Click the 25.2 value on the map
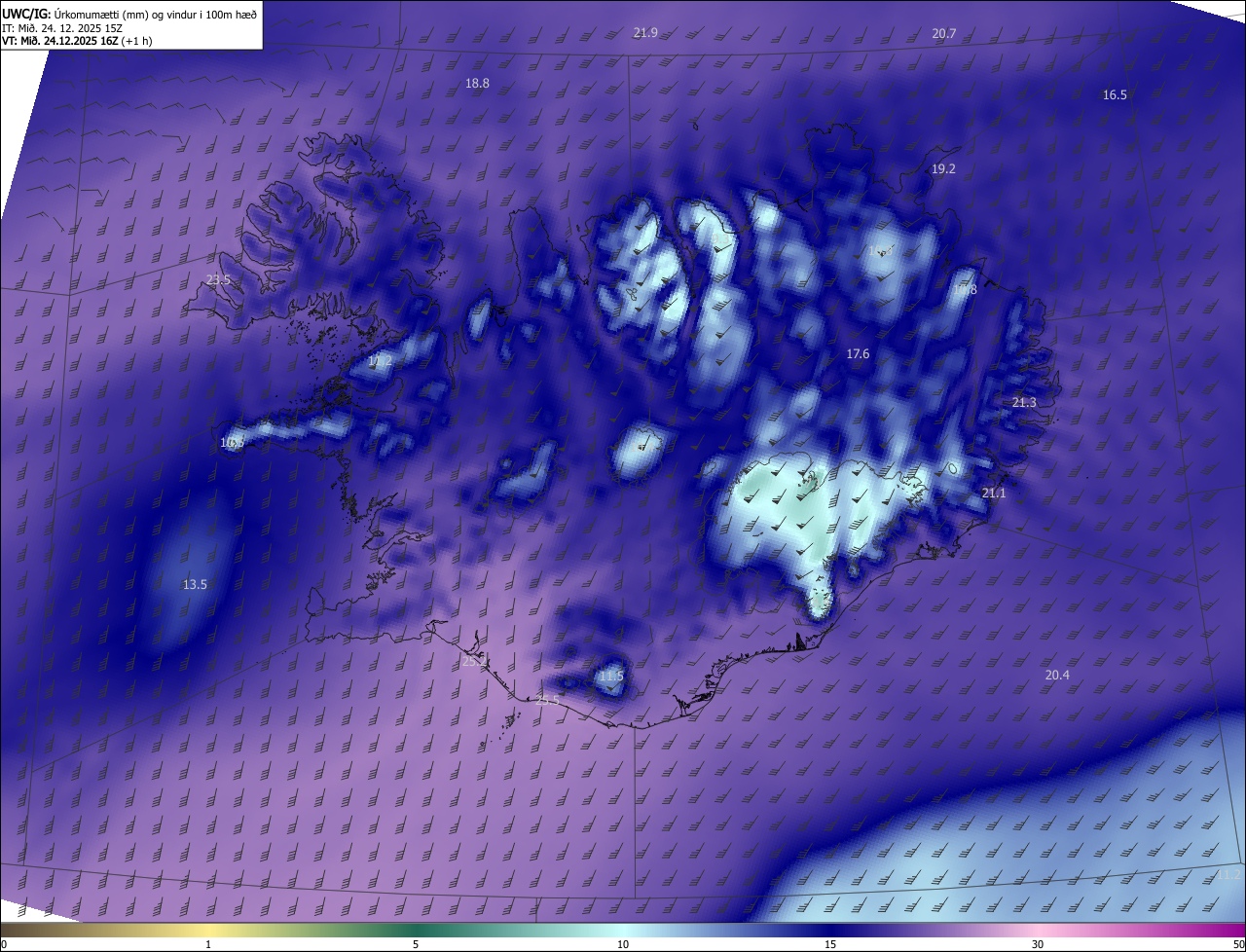The width and height of the screenshot is (1246, 952). point(474,662)
